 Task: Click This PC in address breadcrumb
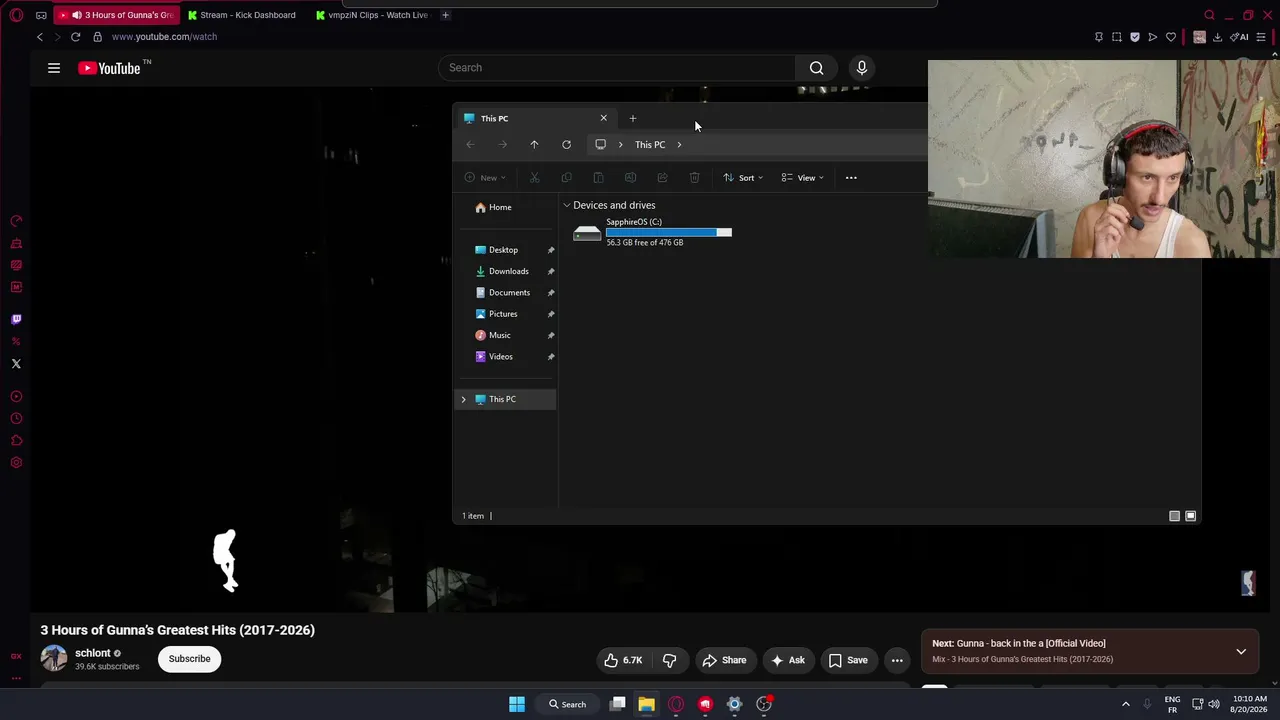tap(650, 145)
